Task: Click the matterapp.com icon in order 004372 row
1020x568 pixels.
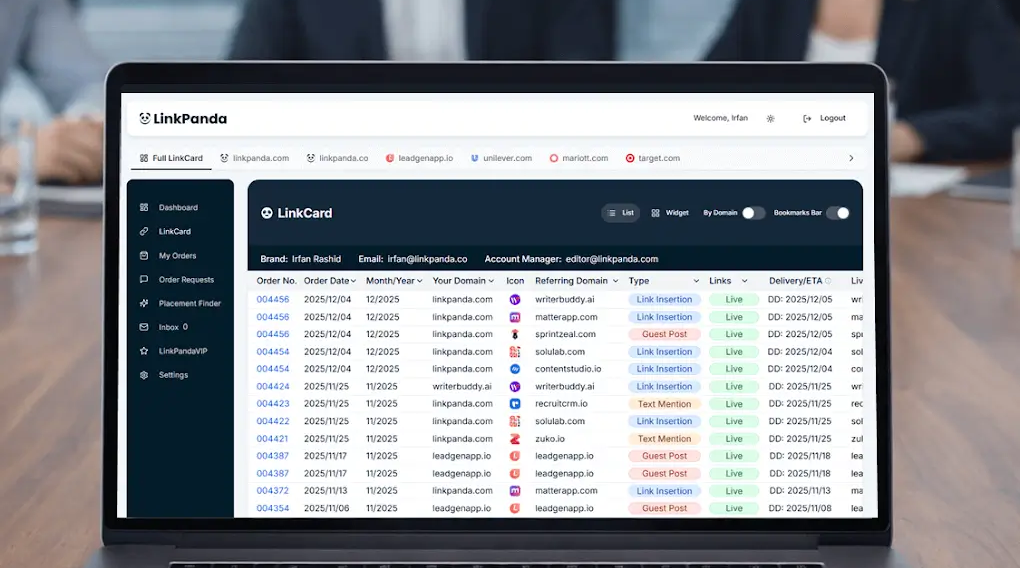Action: point(515,491)
